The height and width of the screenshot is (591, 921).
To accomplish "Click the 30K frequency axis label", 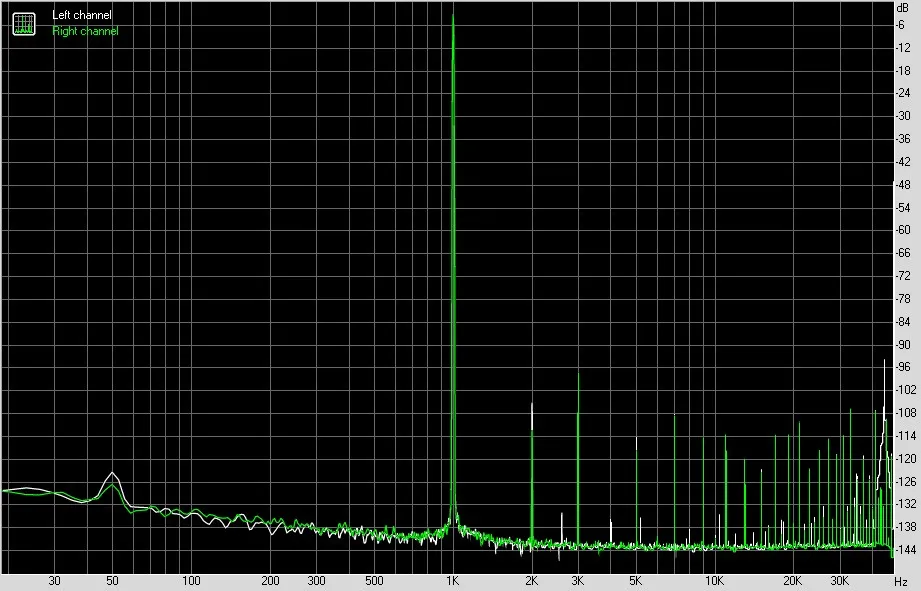I will (x=839, y=581).
